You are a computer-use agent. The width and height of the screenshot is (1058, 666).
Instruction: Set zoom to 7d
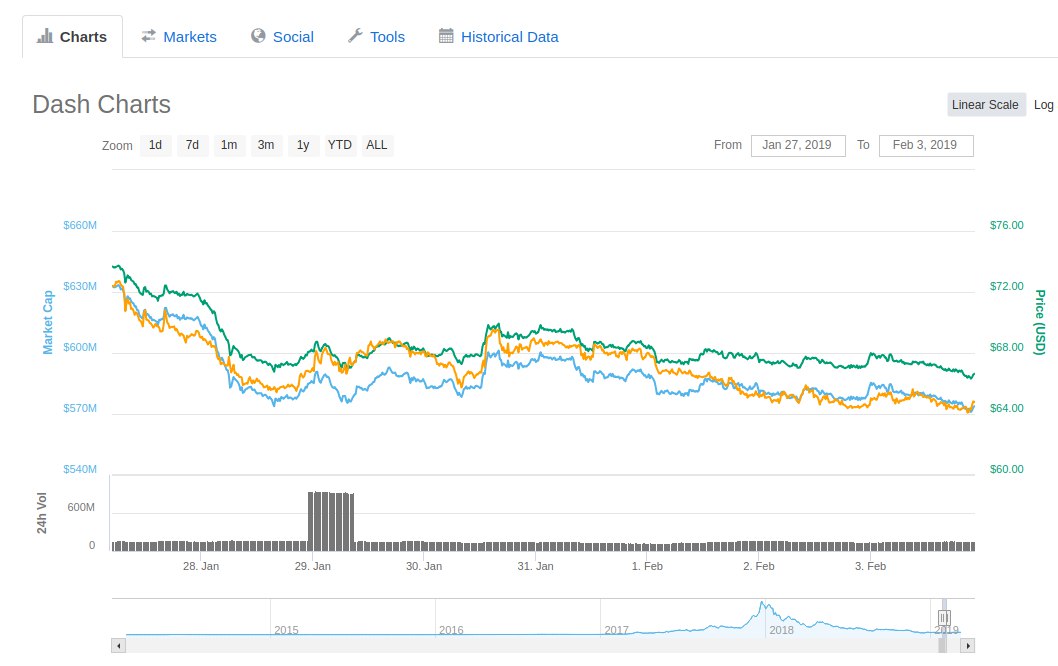[192, 145]
